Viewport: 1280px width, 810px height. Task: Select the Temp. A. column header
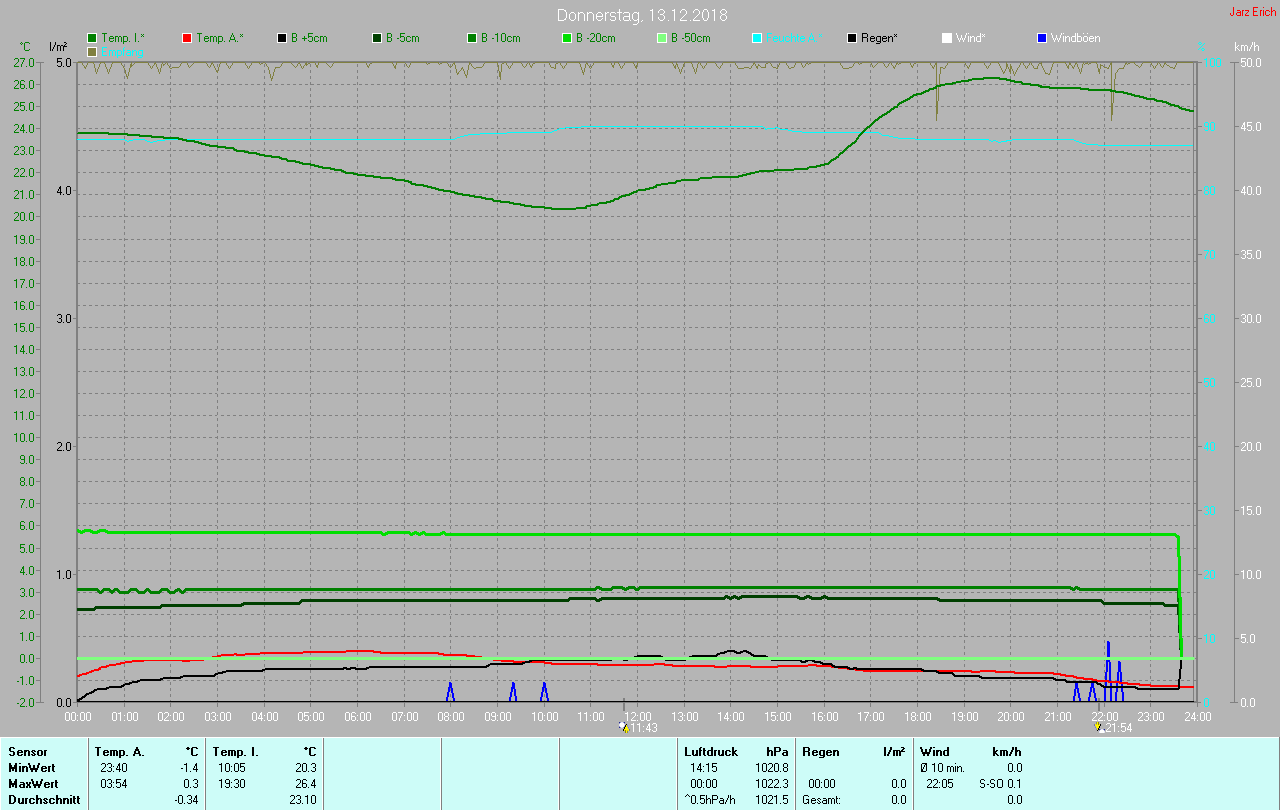(x=119, y=751)
